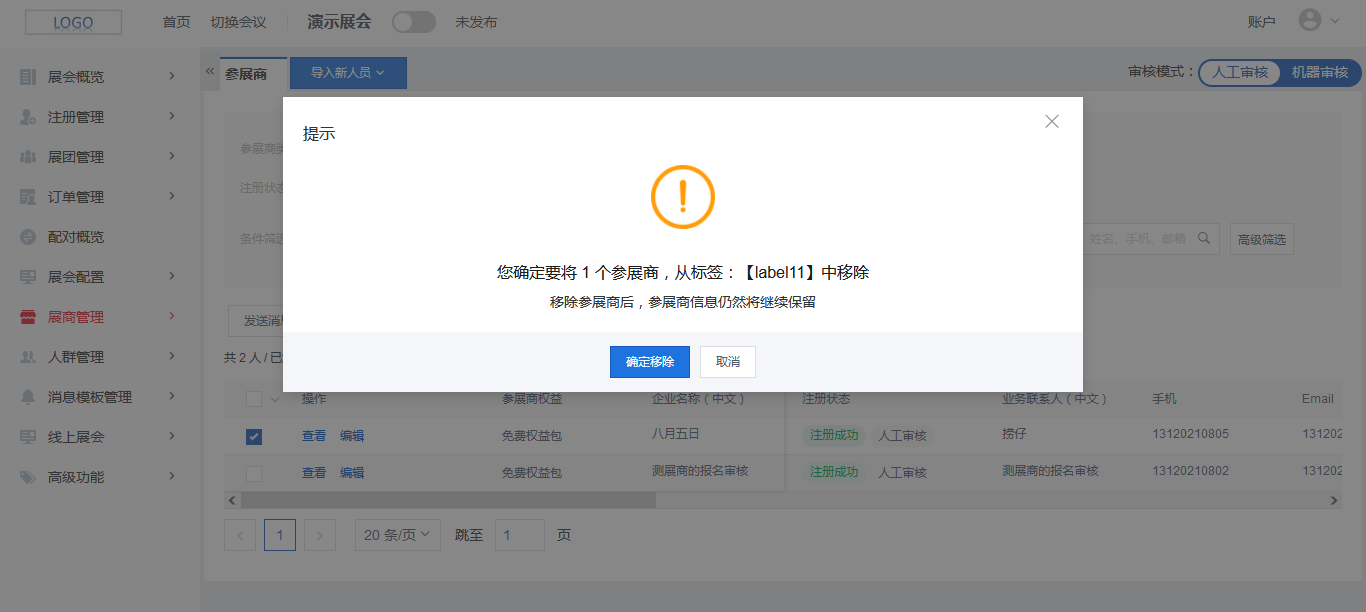
Task: Select the 参展商 tab
Action: click(246, 74)
